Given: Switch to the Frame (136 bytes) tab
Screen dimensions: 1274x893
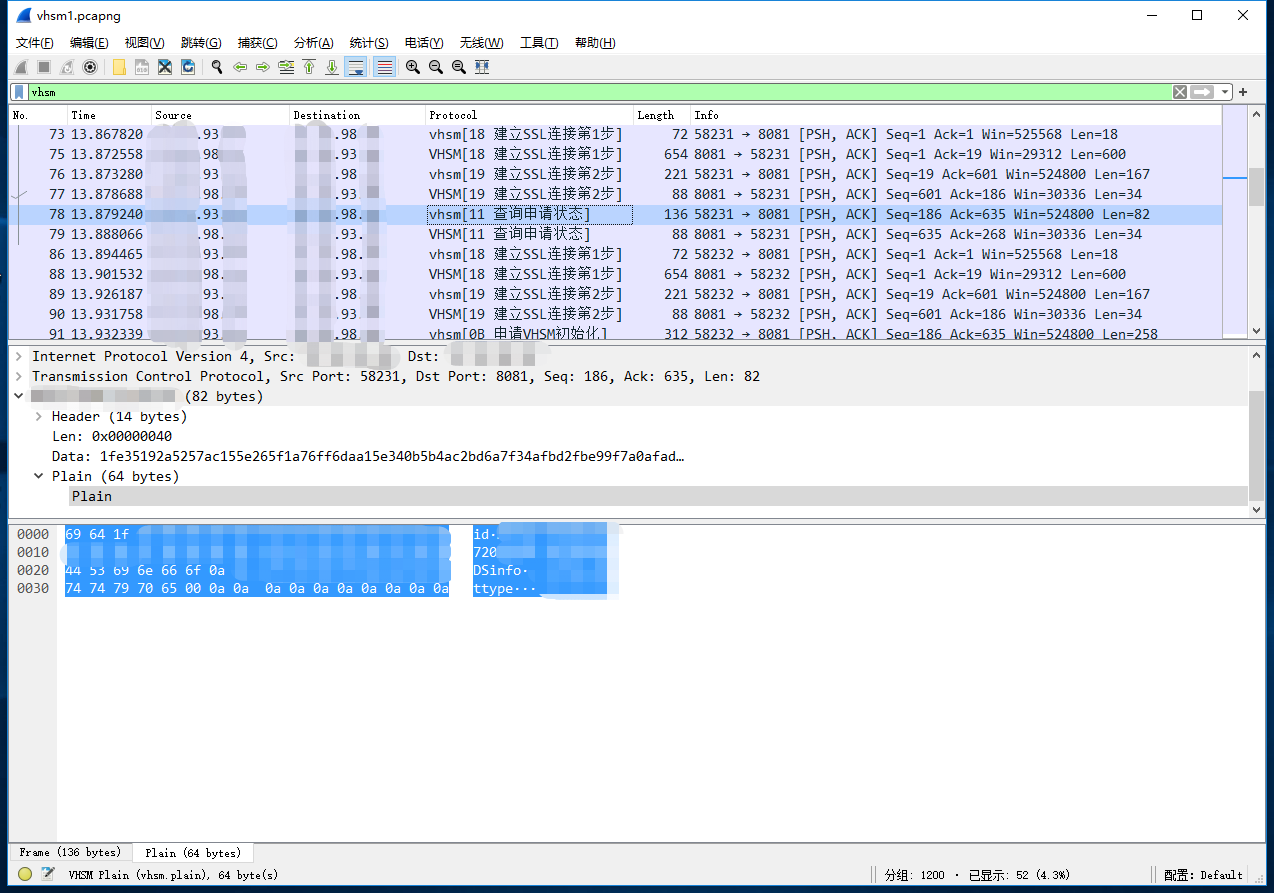Looking at the screenshot, I should click(x=69, y=852).
